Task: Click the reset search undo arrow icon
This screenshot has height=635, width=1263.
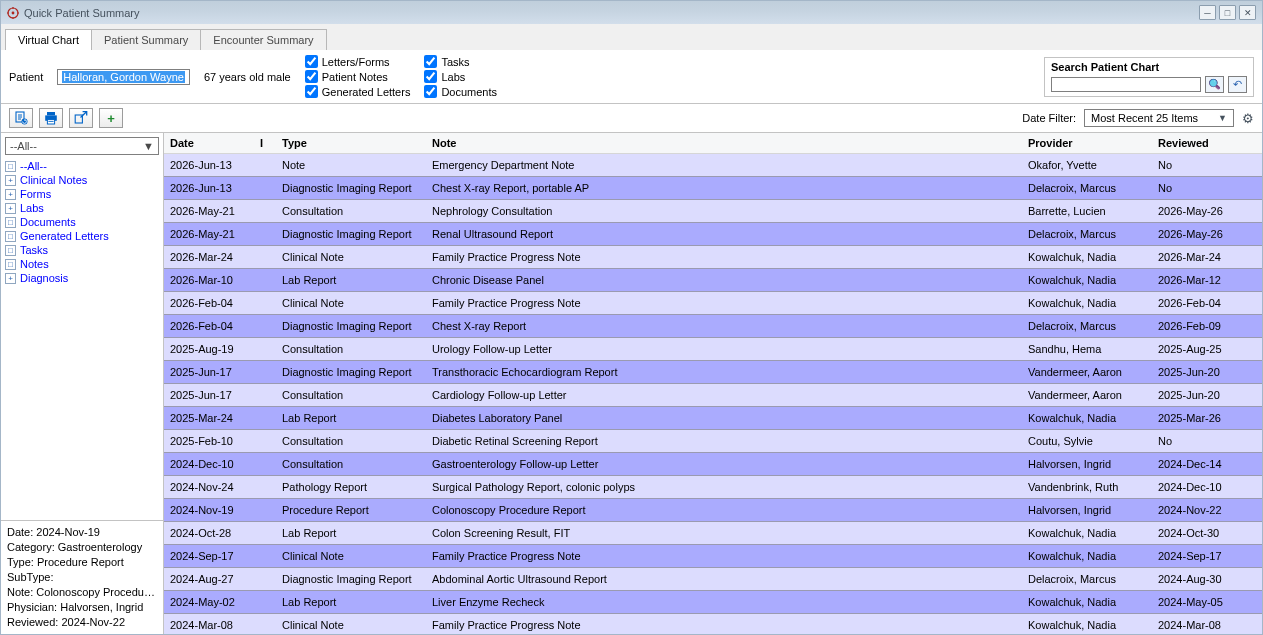Action: point(1237,85)
